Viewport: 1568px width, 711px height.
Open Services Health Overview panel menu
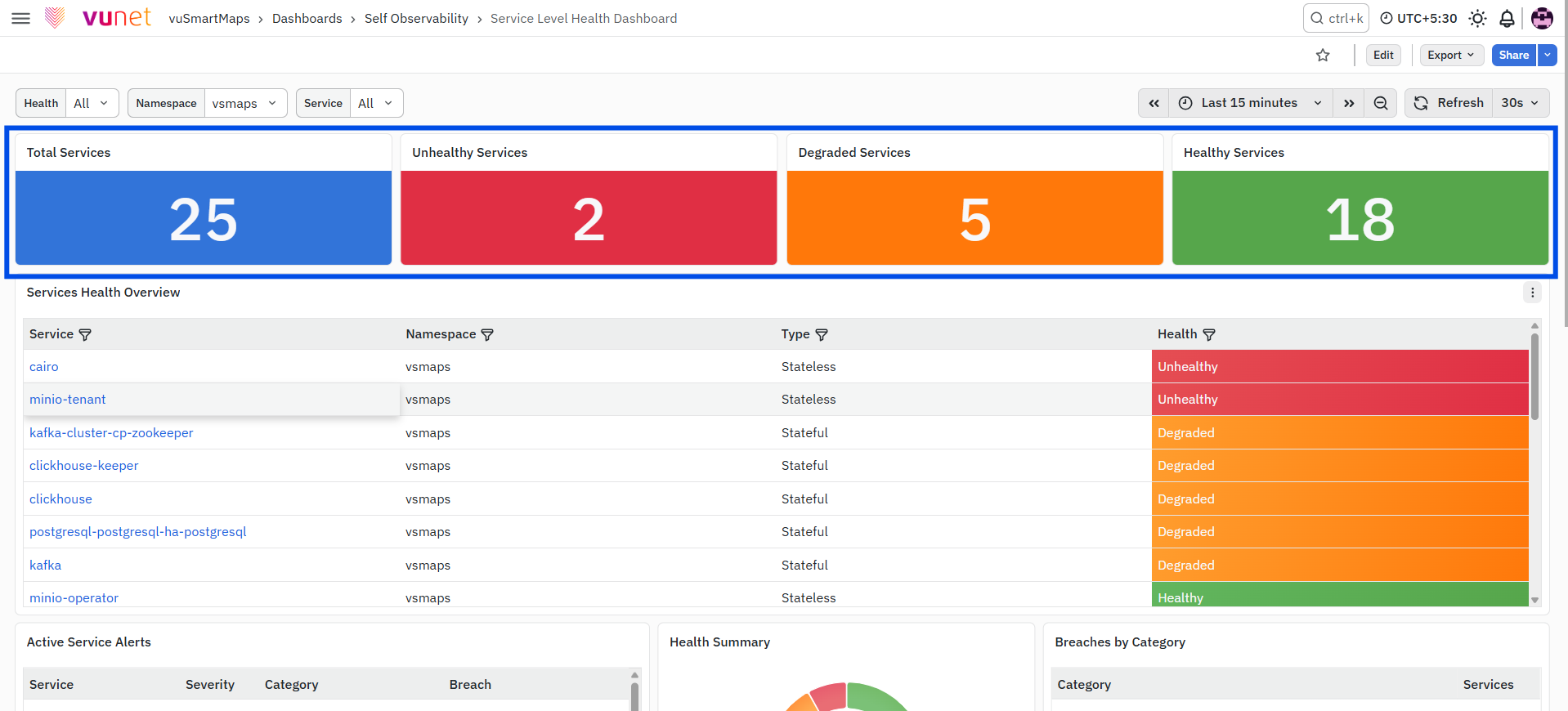pyautogui.click(x=1532, y=293)
